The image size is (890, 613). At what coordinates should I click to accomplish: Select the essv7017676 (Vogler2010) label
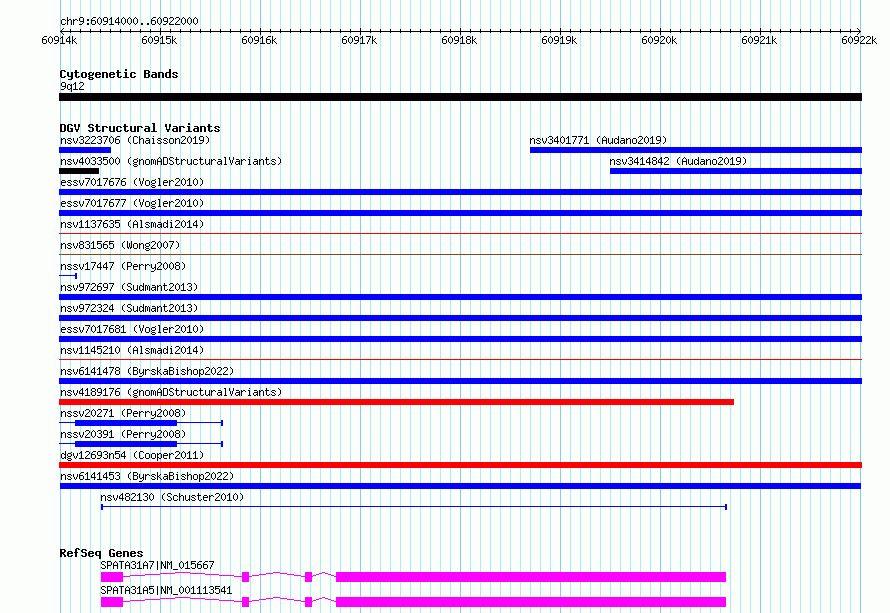(132, 182)
